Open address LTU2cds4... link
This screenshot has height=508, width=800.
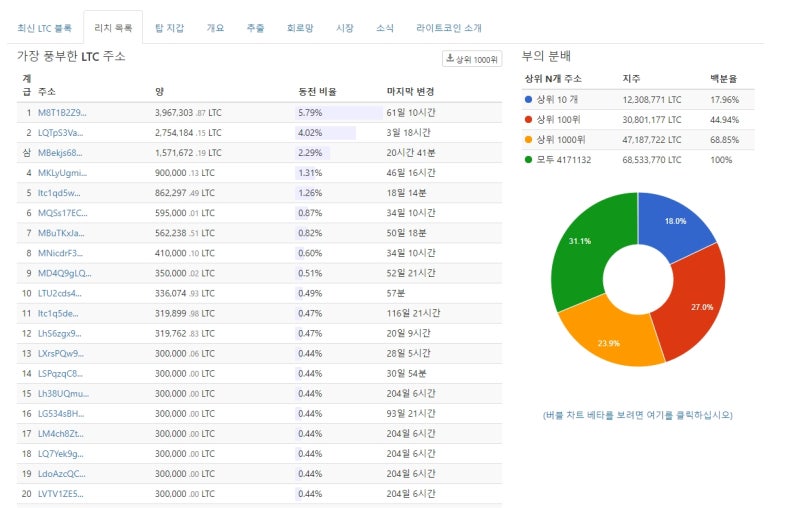(60, 293)
